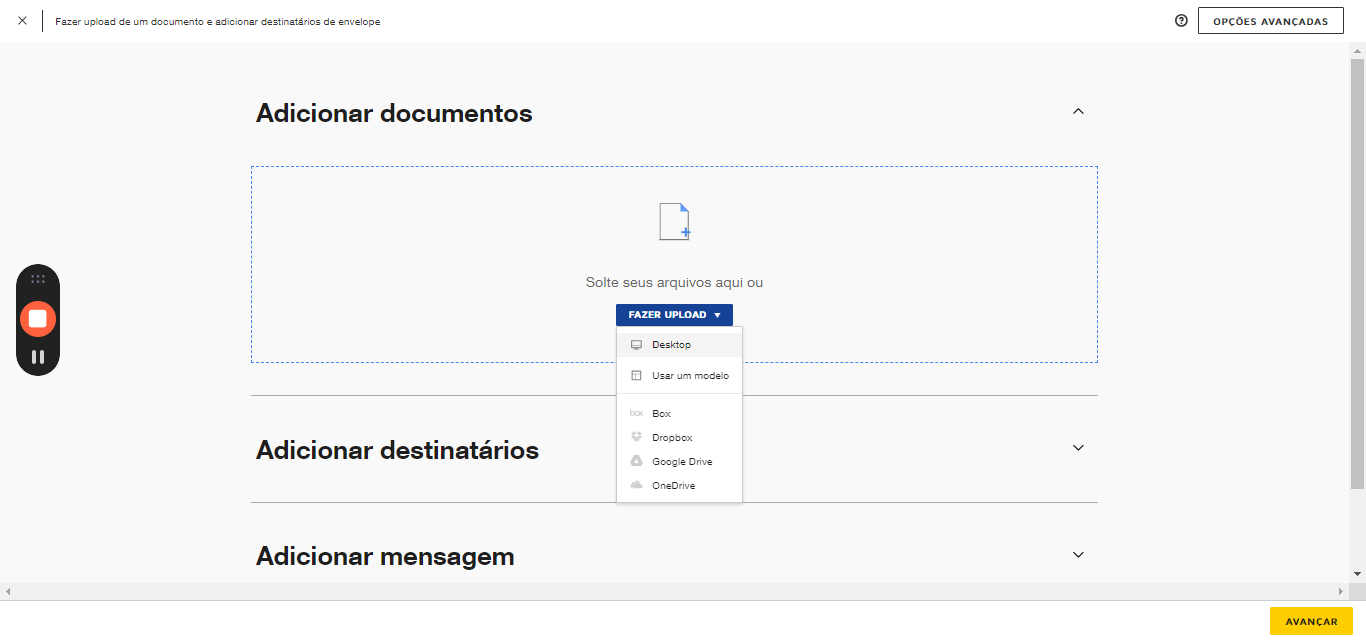Click the template icon beside Usar um modelo

coord(636,376)
